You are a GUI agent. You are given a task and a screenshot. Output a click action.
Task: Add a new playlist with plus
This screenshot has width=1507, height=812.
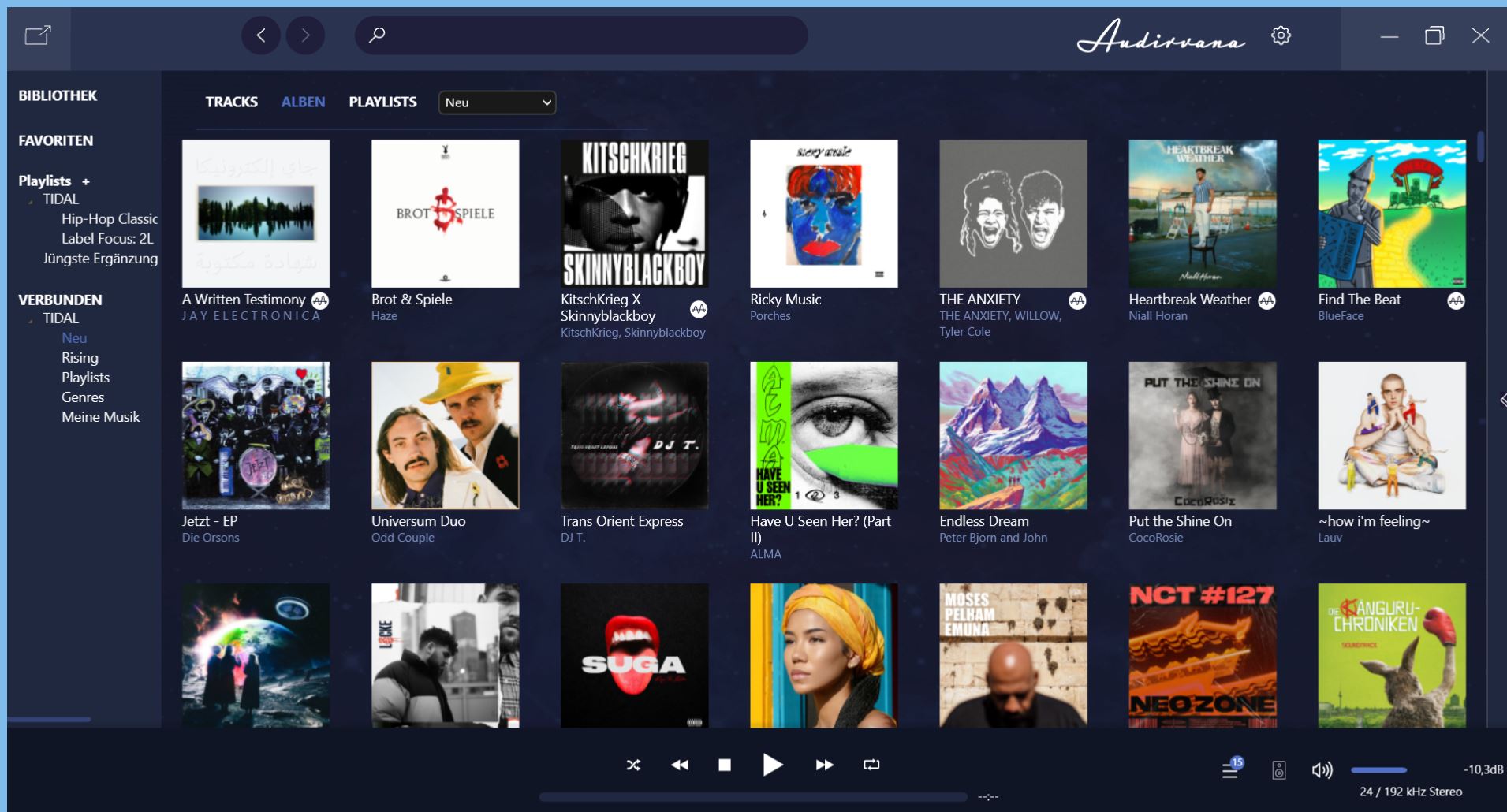coord(86,182)
